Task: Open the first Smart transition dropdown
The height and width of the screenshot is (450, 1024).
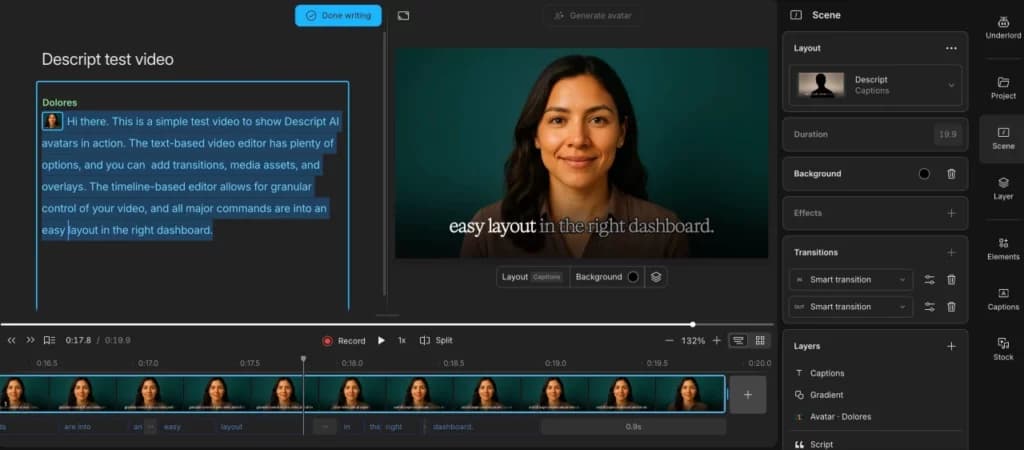Action: 851,280
